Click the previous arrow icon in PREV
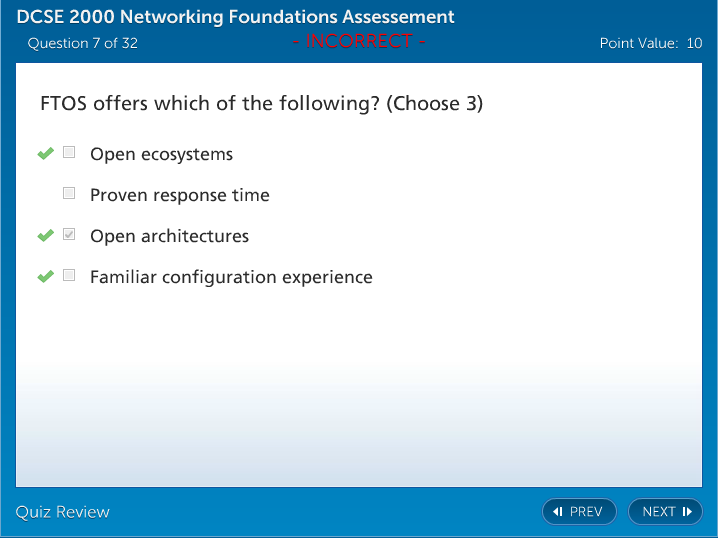Image resolution: width=718 pixels, height=538 pixels. [x=558, y=512]
